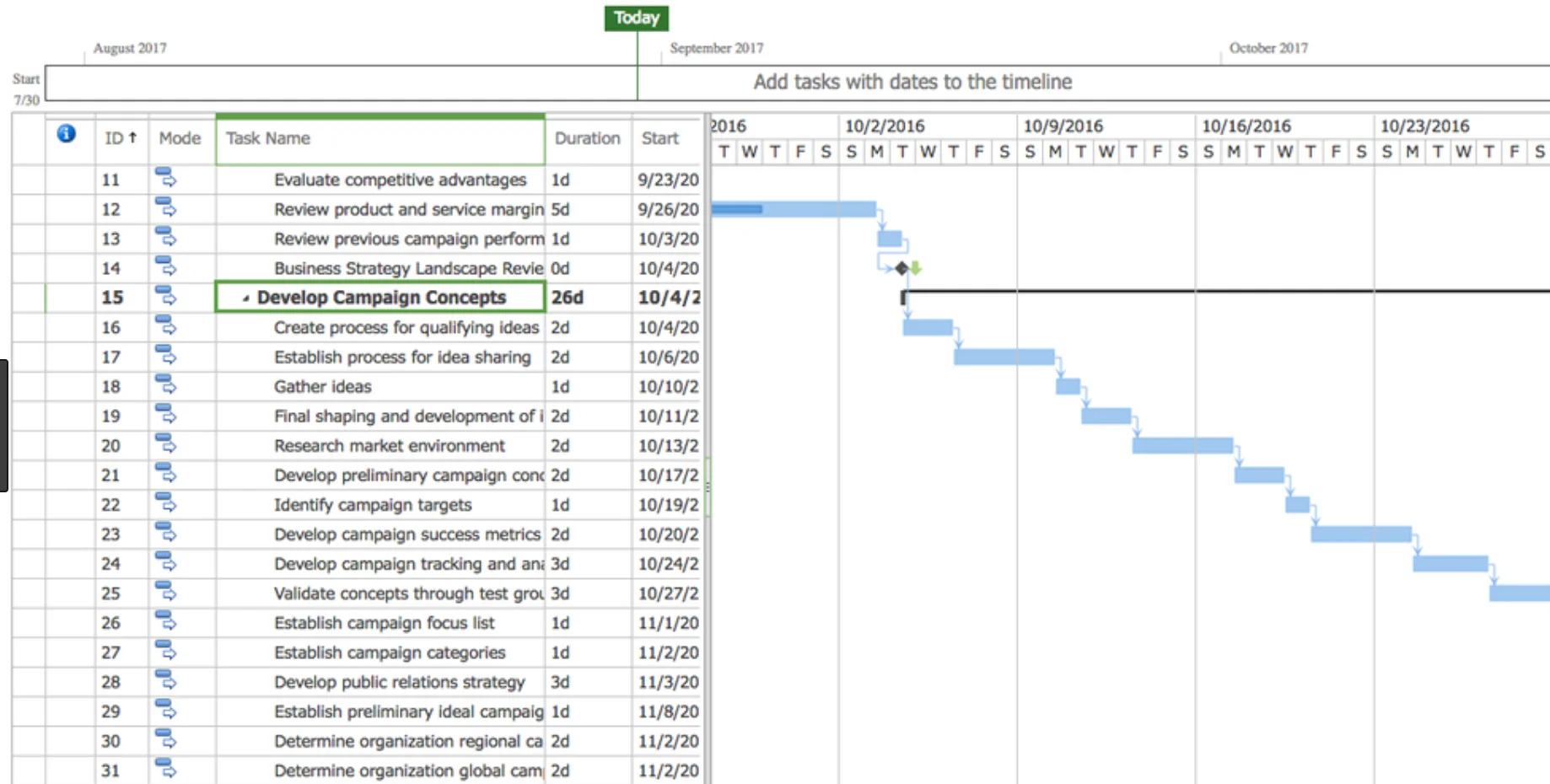This screenshot has width=1550, height=784.
Task: Click the mode icon for "Establish campaign categories"
Action: click(x=167, y=652)
